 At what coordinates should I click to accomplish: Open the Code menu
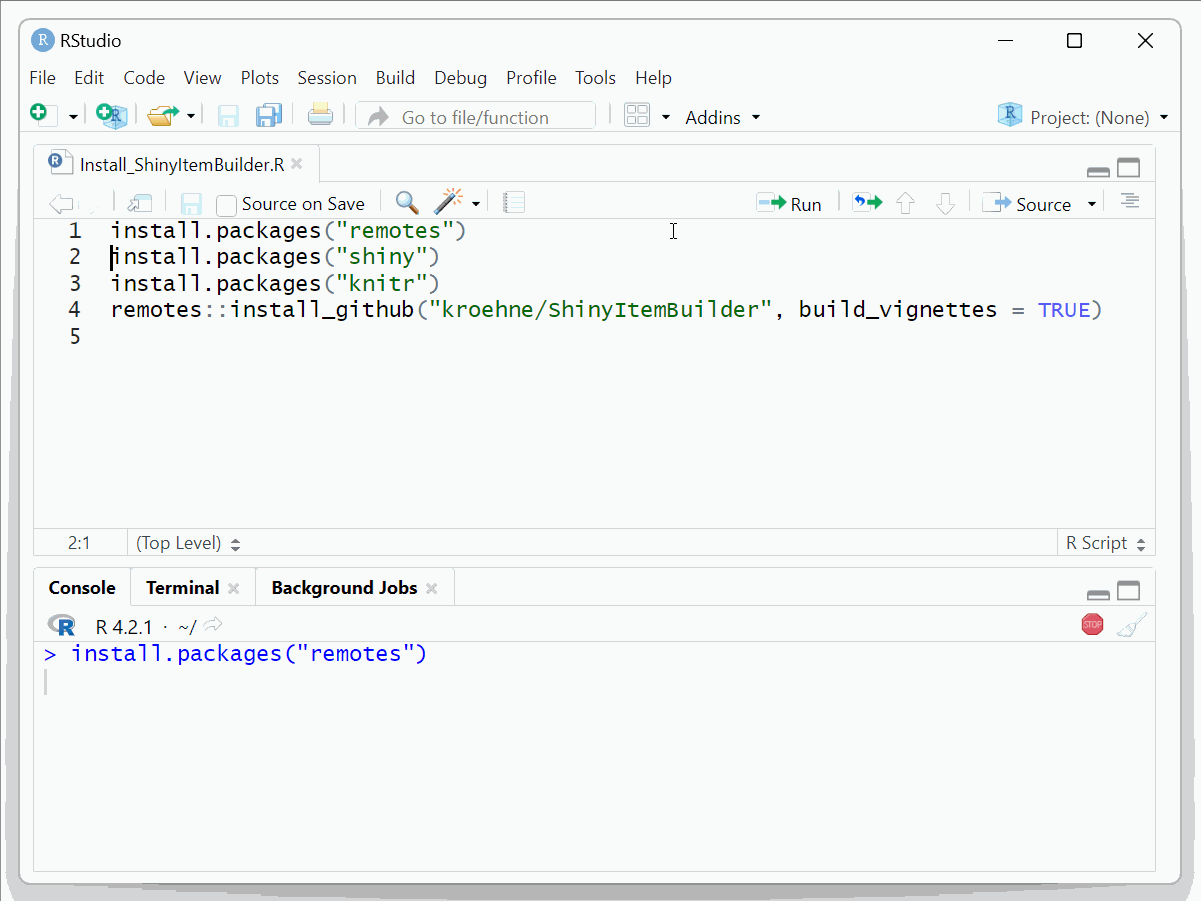[x=144, y=78]
